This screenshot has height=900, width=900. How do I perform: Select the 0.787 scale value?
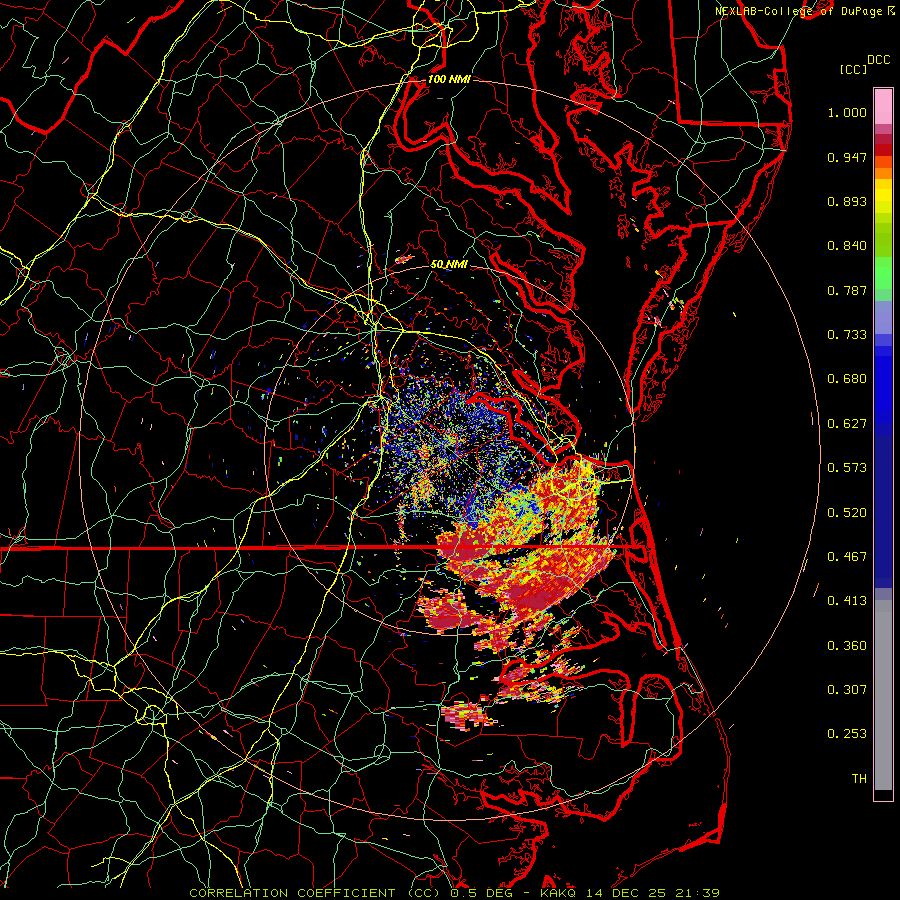click(x=847, y=290)
